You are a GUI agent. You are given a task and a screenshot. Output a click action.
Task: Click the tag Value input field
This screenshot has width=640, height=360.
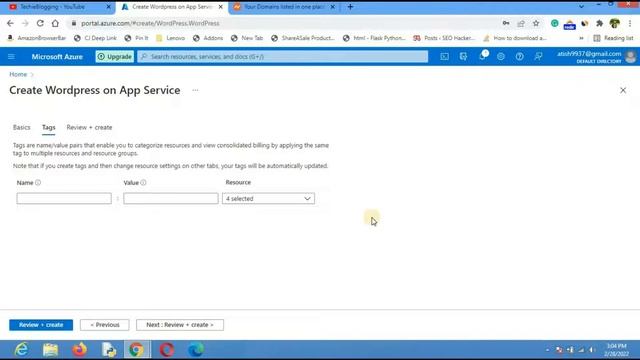click(x=171, y=198)
